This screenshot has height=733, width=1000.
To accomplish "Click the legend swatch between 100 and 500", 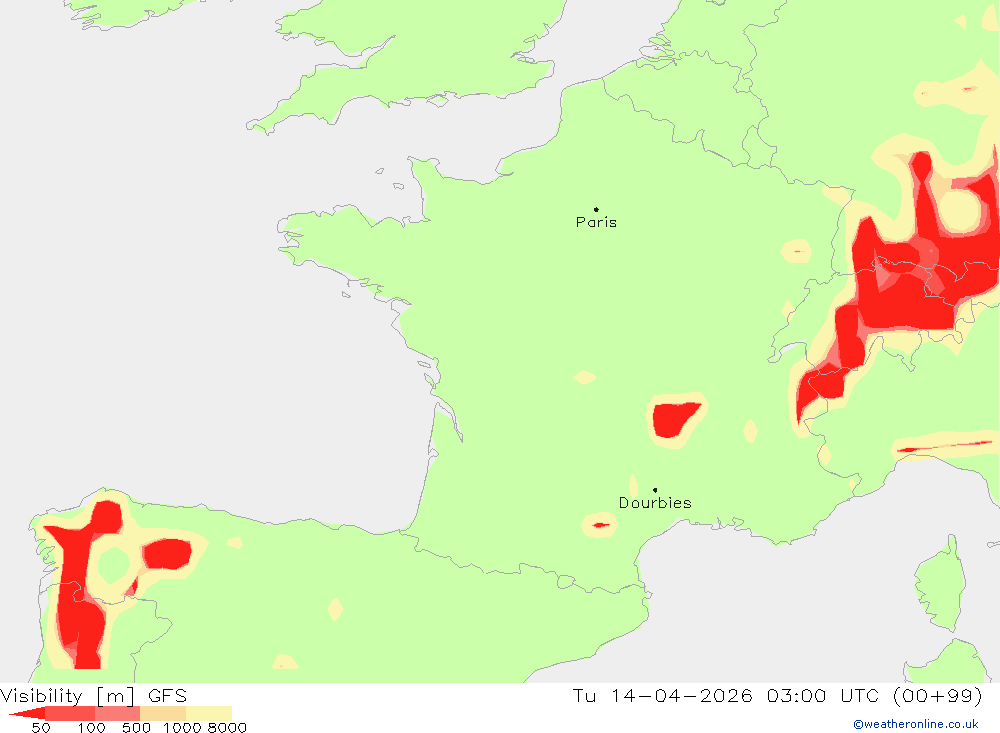I will 117,713.
